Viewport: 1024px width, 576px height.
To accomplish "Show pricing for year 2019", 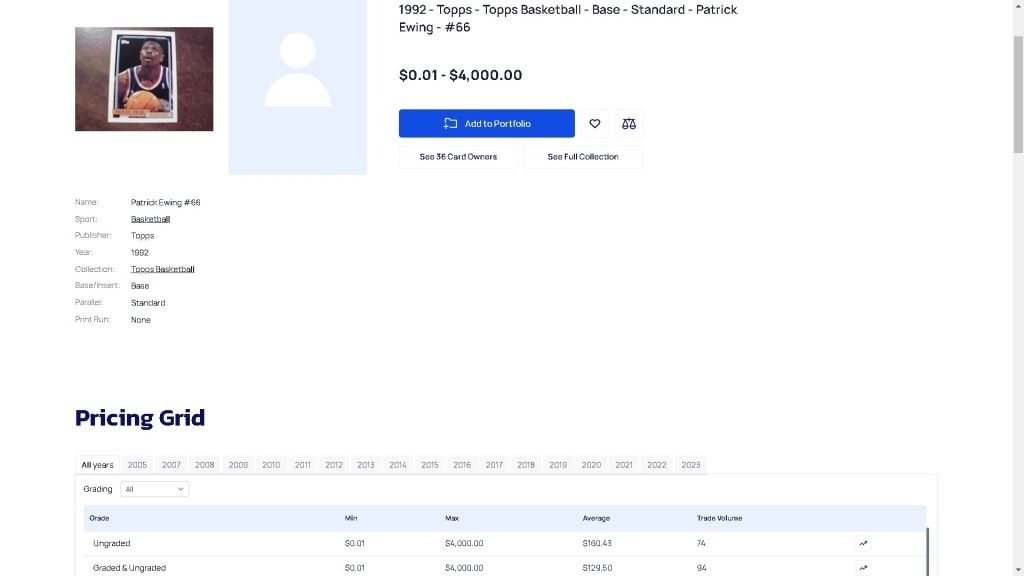I will [x=558, y=465].
